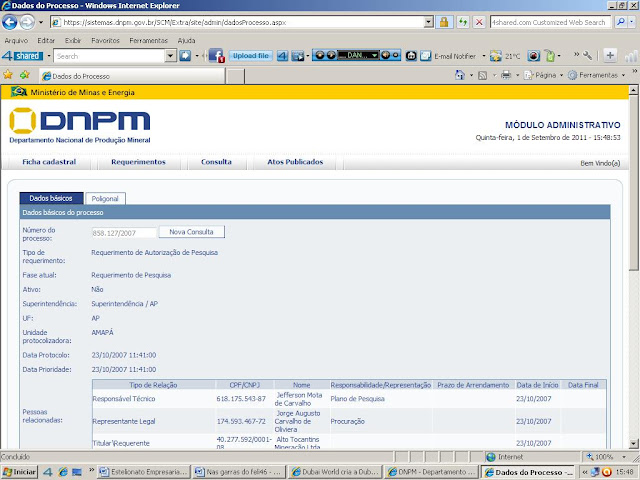
Task: Click the search magnifier icon
Action: pos(621,22)
